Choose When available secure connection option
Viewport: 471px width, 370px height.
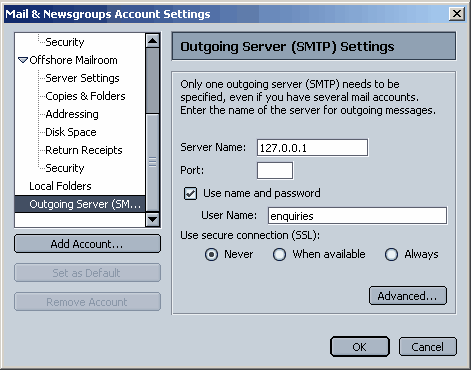point(279,254)
